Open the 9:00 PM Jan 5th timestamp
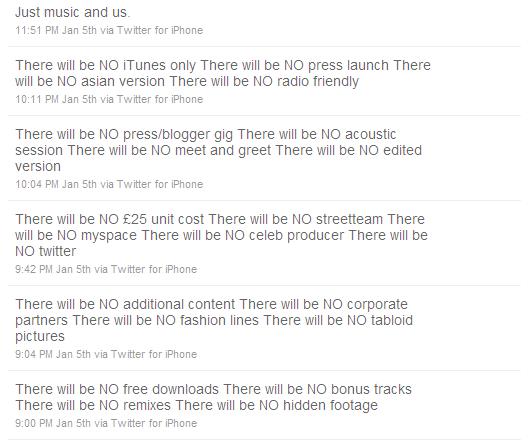Image resolution: width=529 pixels, height=440 pixels. point(53,423)
